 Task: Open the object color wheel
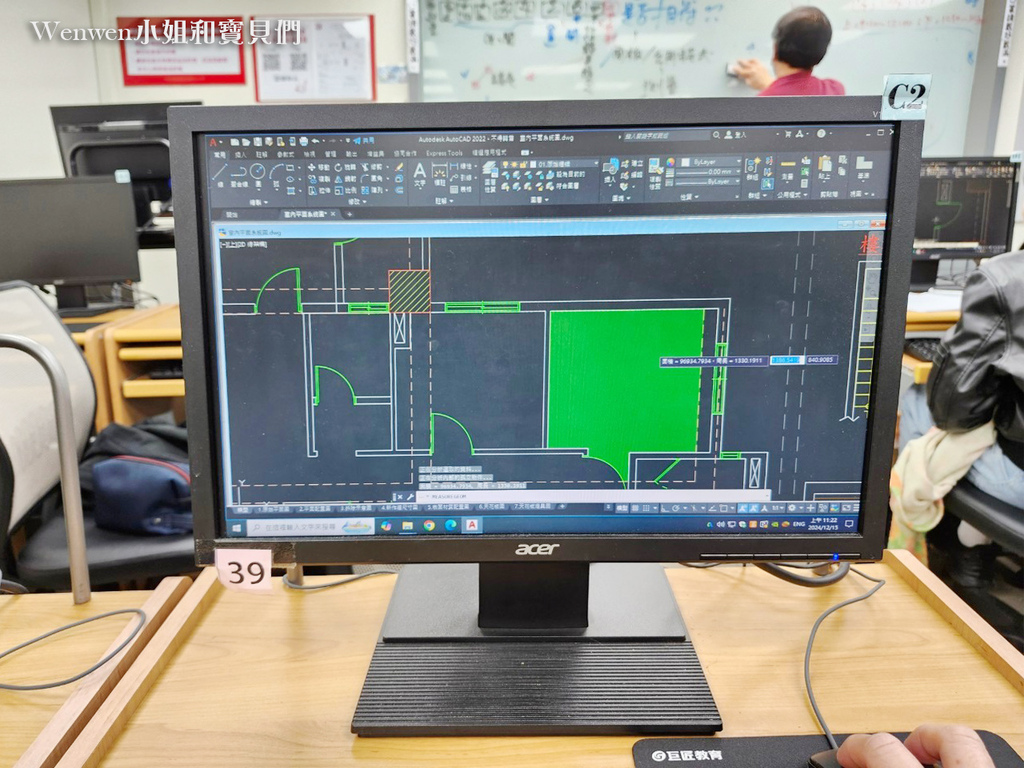(x=671, y=162)
